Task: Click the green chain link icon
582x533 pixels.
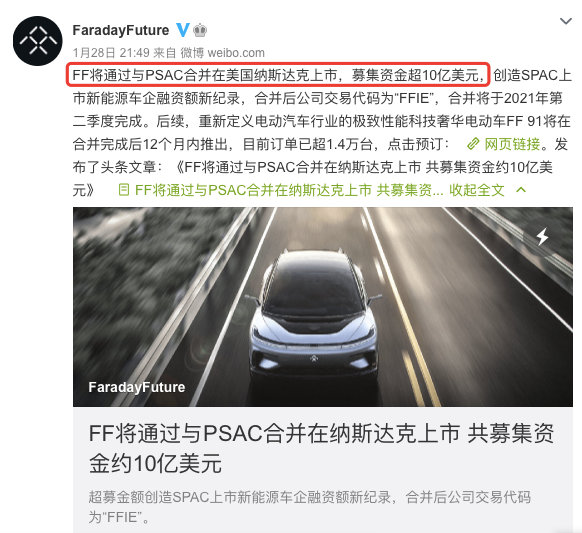Action: (473, 144)
